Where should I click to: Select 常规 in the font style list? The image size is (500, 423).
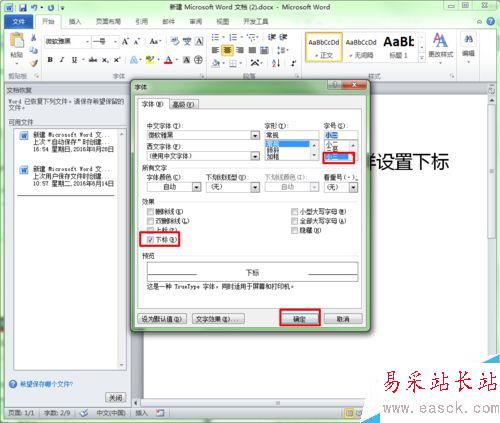click(x=287, y=144)
